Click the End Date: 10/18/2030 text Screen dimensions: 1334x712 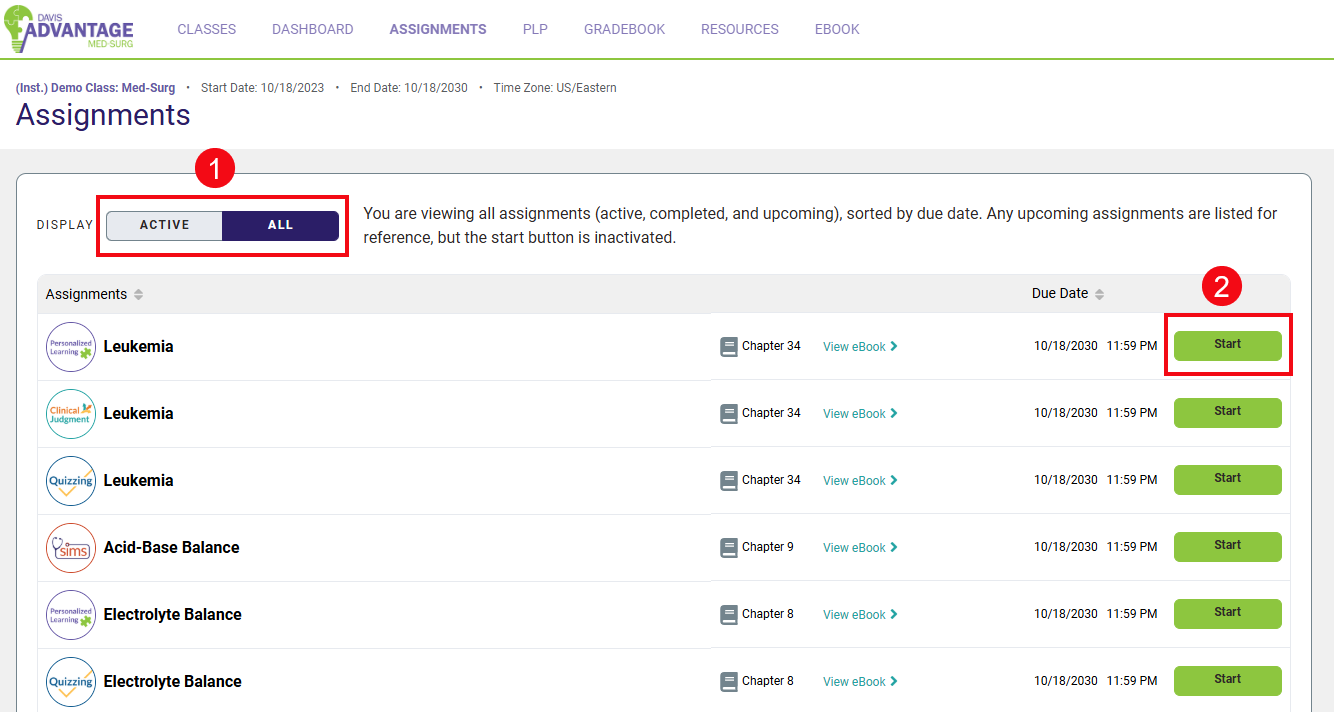pos(409,88)
